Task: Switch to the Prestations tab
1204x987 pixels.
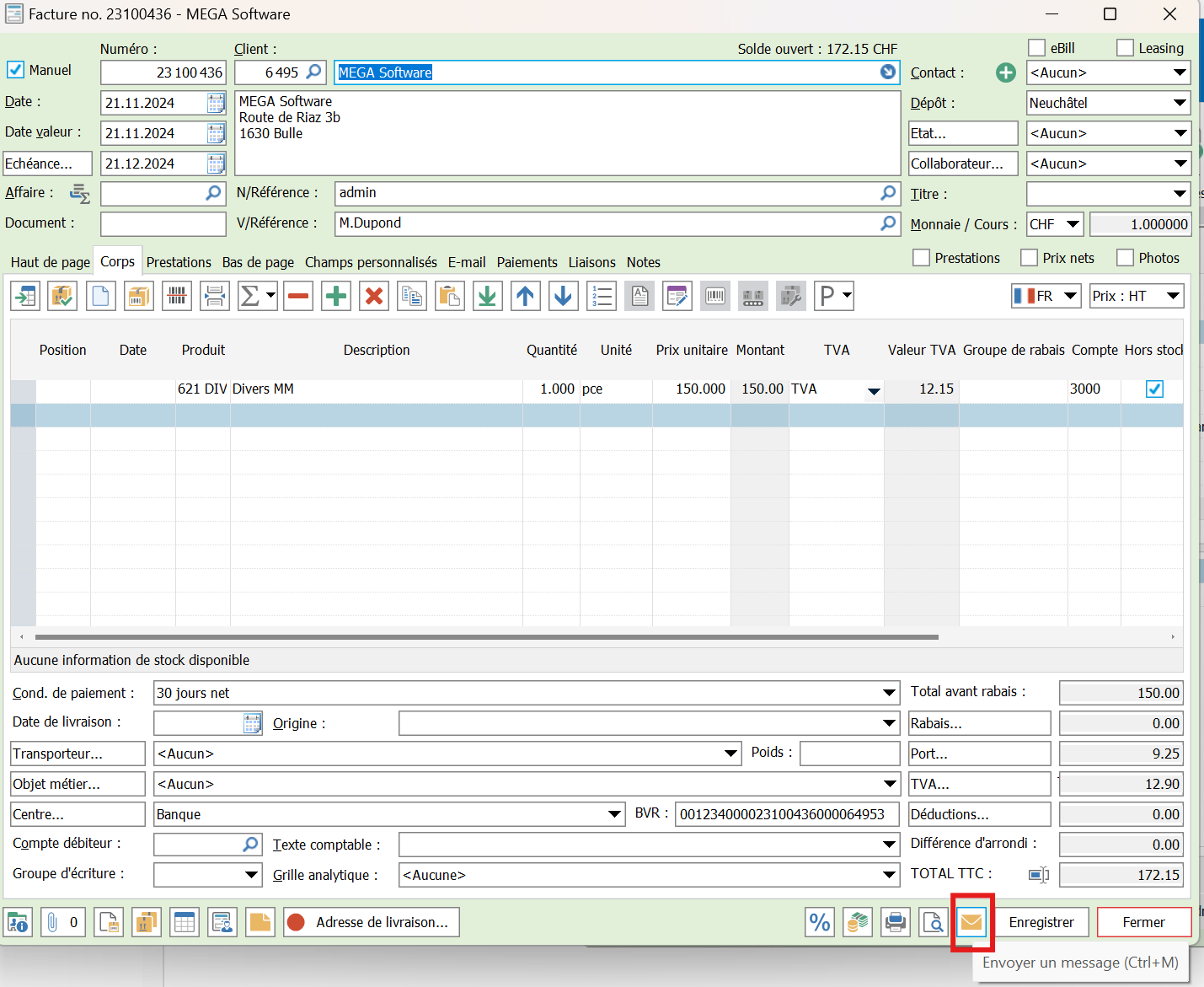Action: (x=179, y=262)
